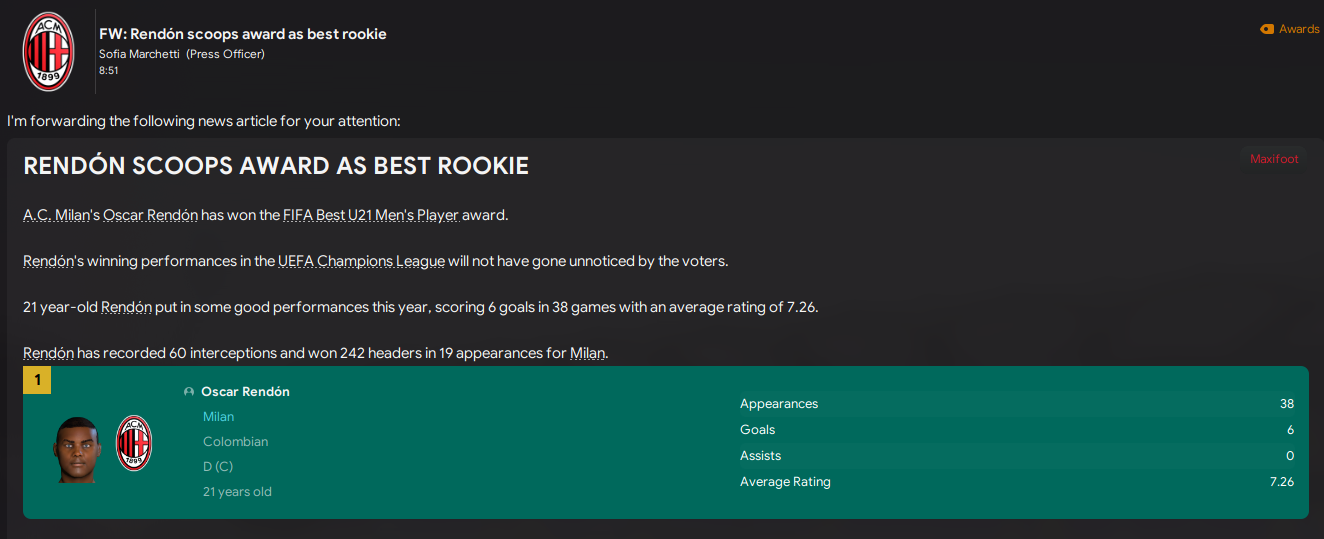Open the teal Milan club link in the player card

pyautogui.click(x=218, y=417)
